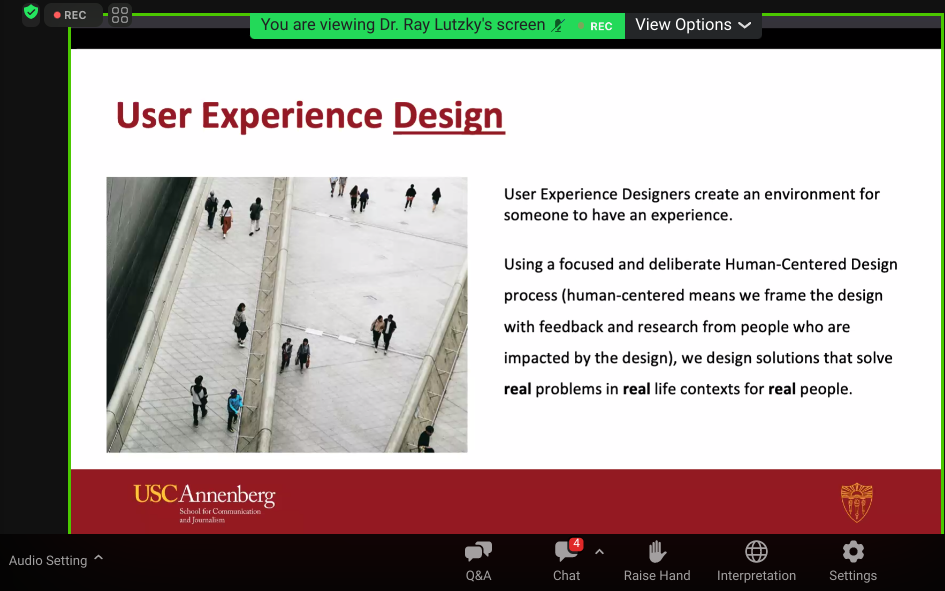Expand the caret next to Chat
Image resolution: width=945 pixels, height=591 pixels.
[x=599, y=551]
